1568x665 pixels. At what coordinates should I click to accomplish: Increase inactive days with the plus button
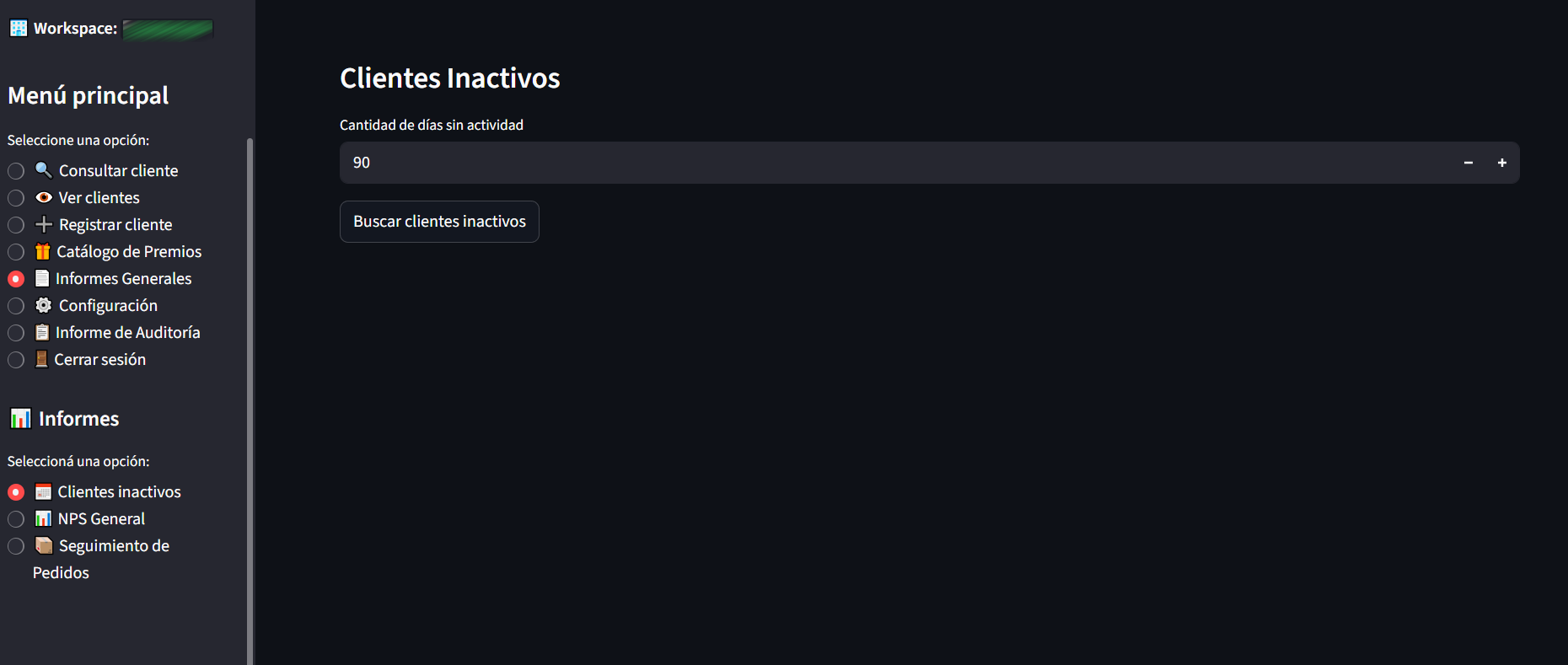[x=1502, y=163]
